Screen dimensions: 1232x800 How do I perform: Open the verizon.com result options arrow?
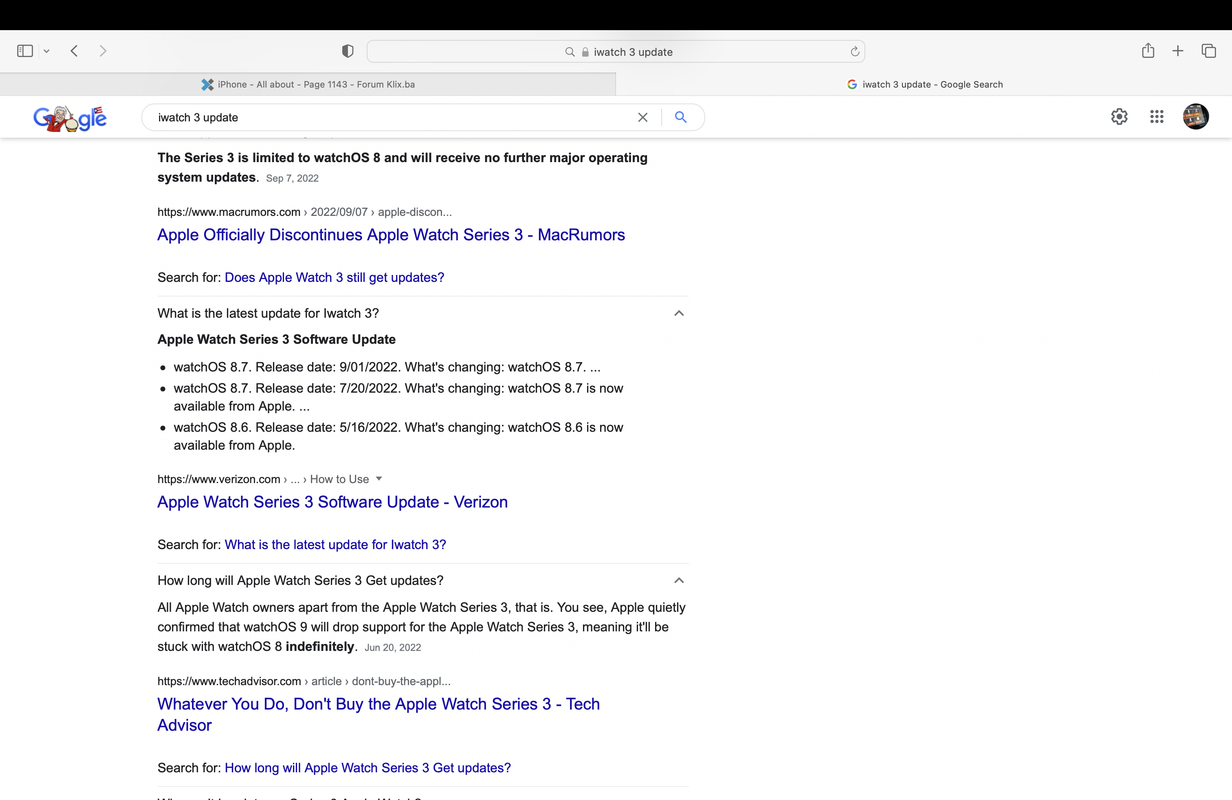click(x=379, y=479)
